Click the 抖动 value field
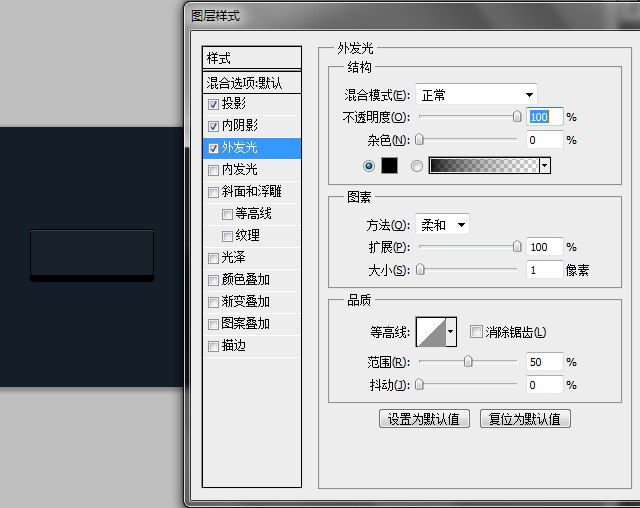Screen dimensions: 640x508 pos(544,385)
